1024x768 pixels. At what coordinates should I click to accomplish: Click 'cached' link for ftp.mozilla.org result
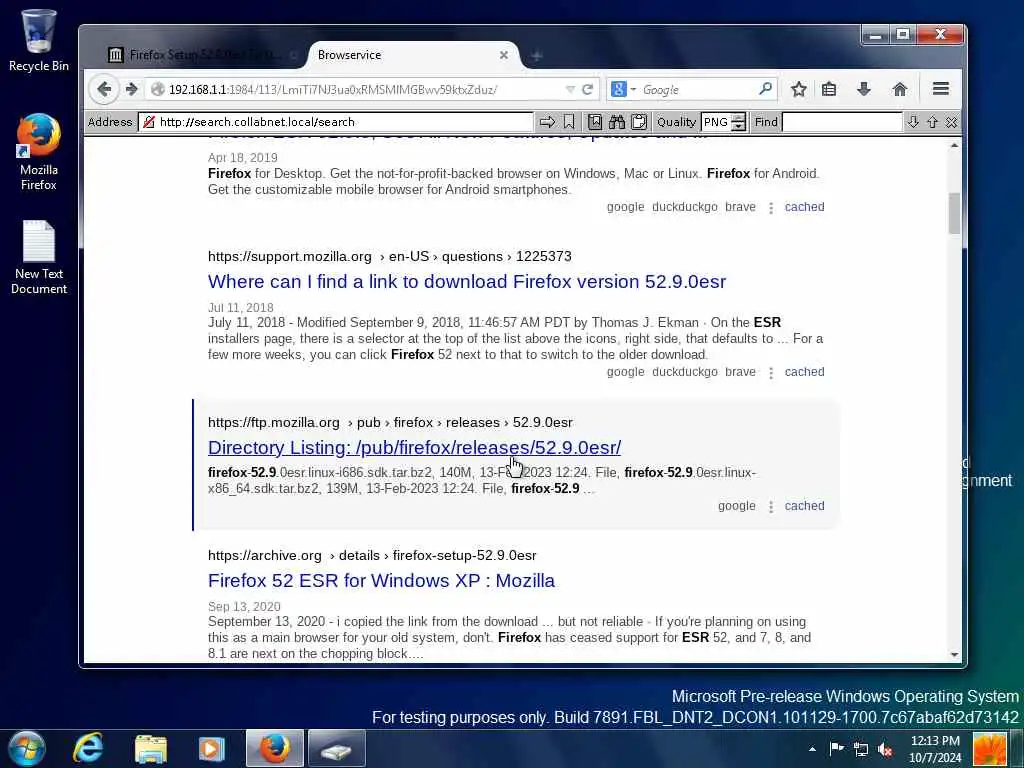804,505
